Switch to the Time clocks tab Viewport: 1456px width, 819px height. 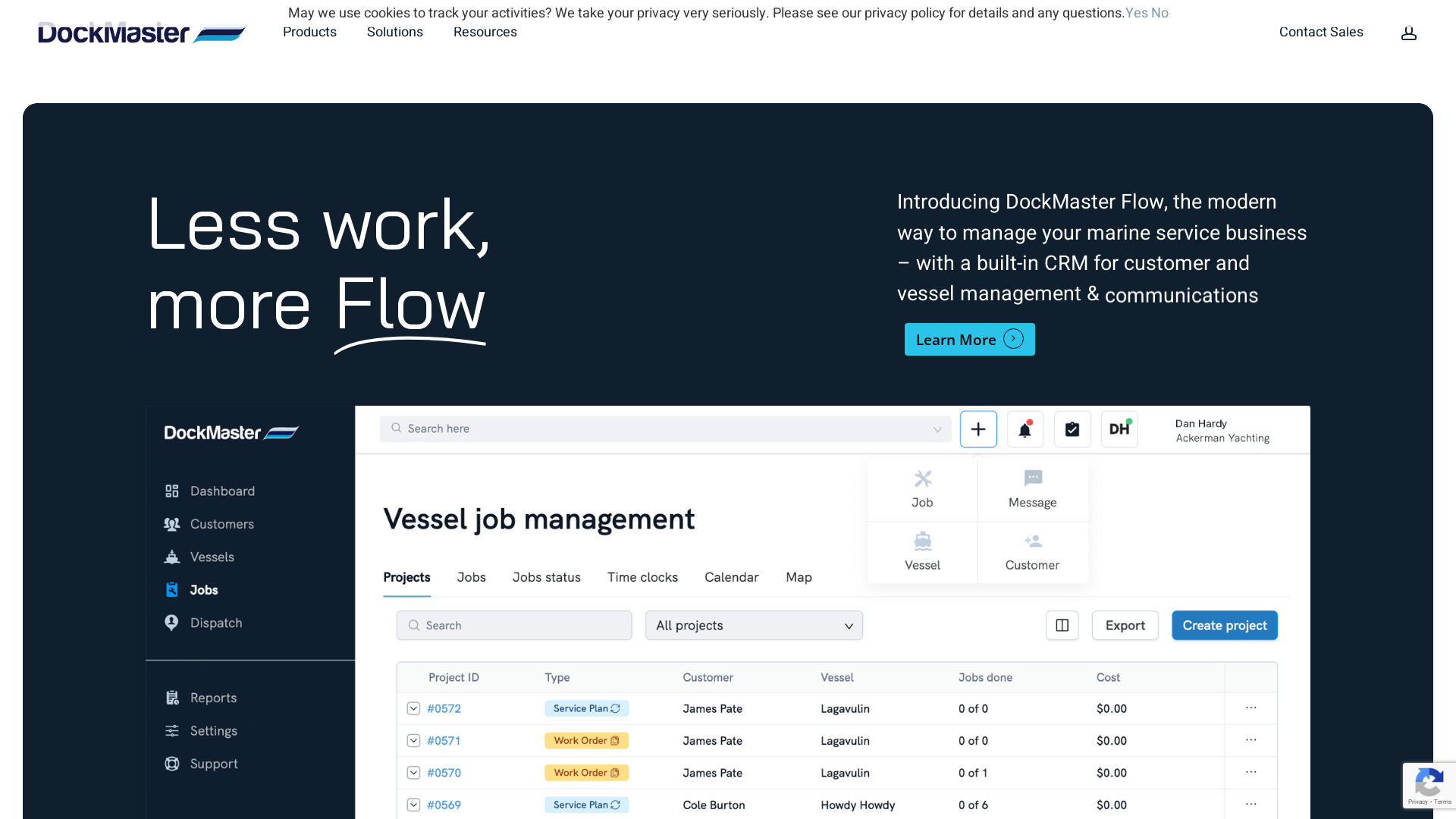coord(642,578)
